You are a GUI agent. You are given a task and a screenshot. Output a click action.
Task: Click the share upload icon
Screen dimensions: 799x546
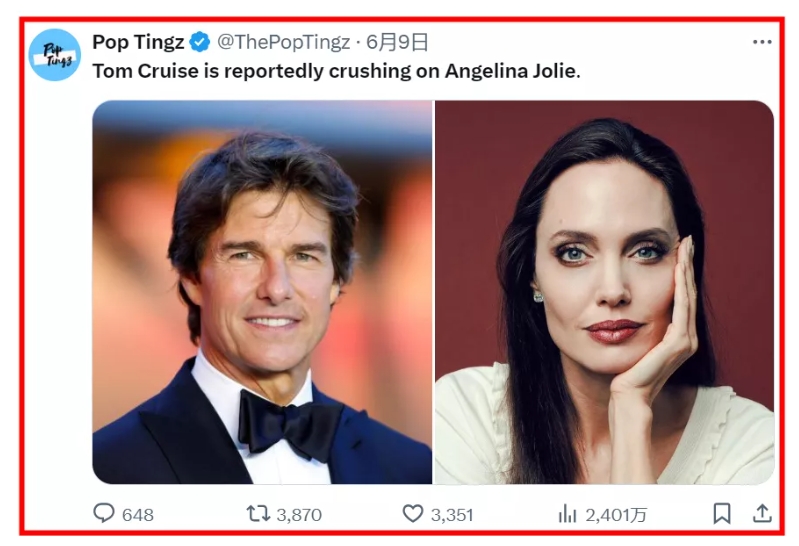762,513
